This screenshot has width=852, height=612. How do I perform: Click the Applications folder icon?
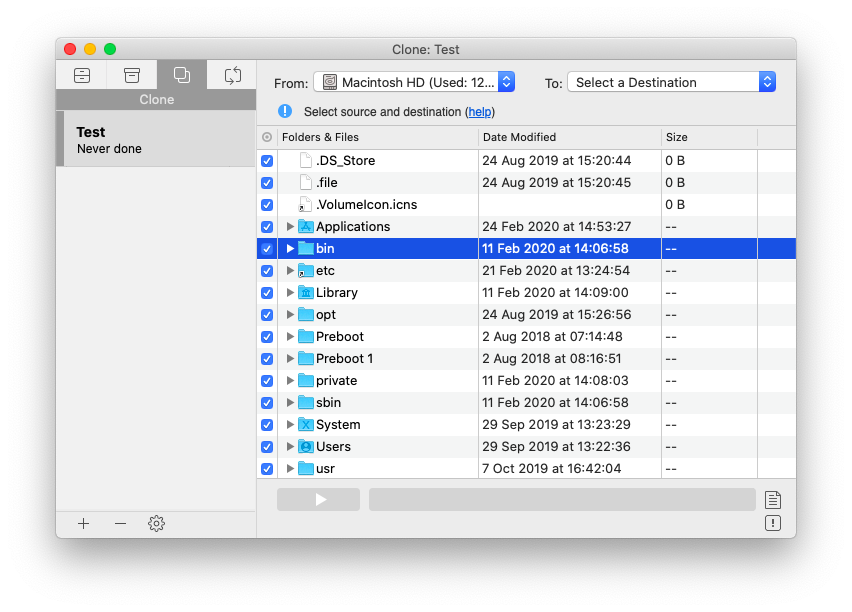(306, 227)
